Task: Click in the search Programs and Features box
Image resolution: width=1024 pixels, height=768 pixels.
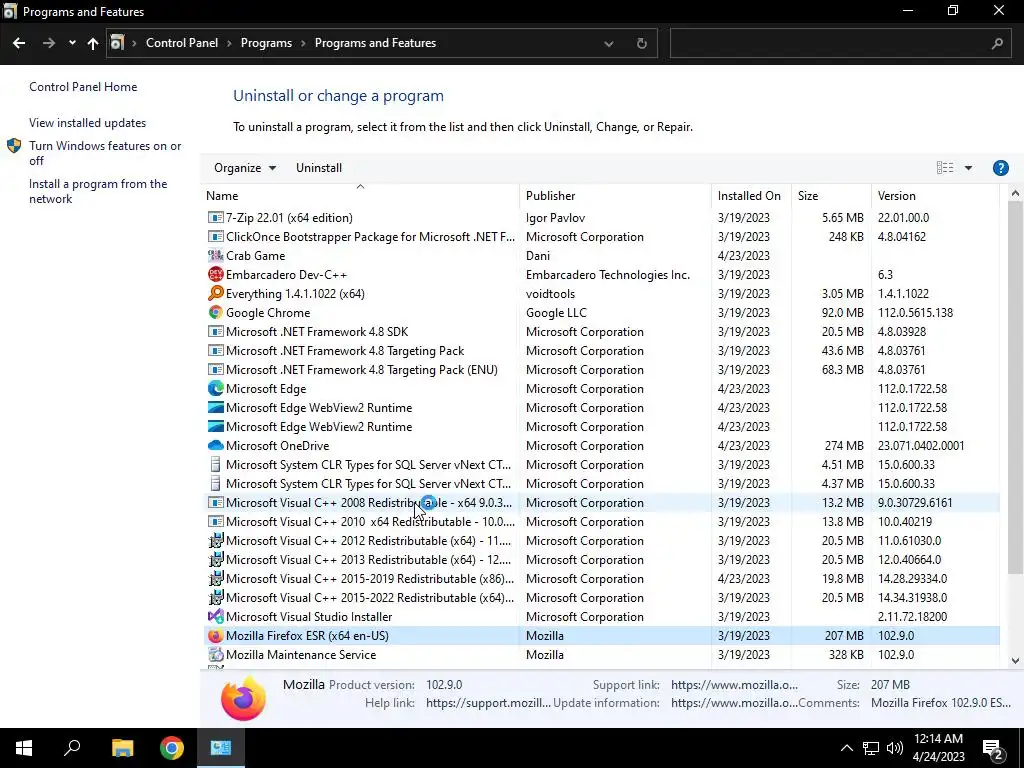Action: [x=829, y=44]
